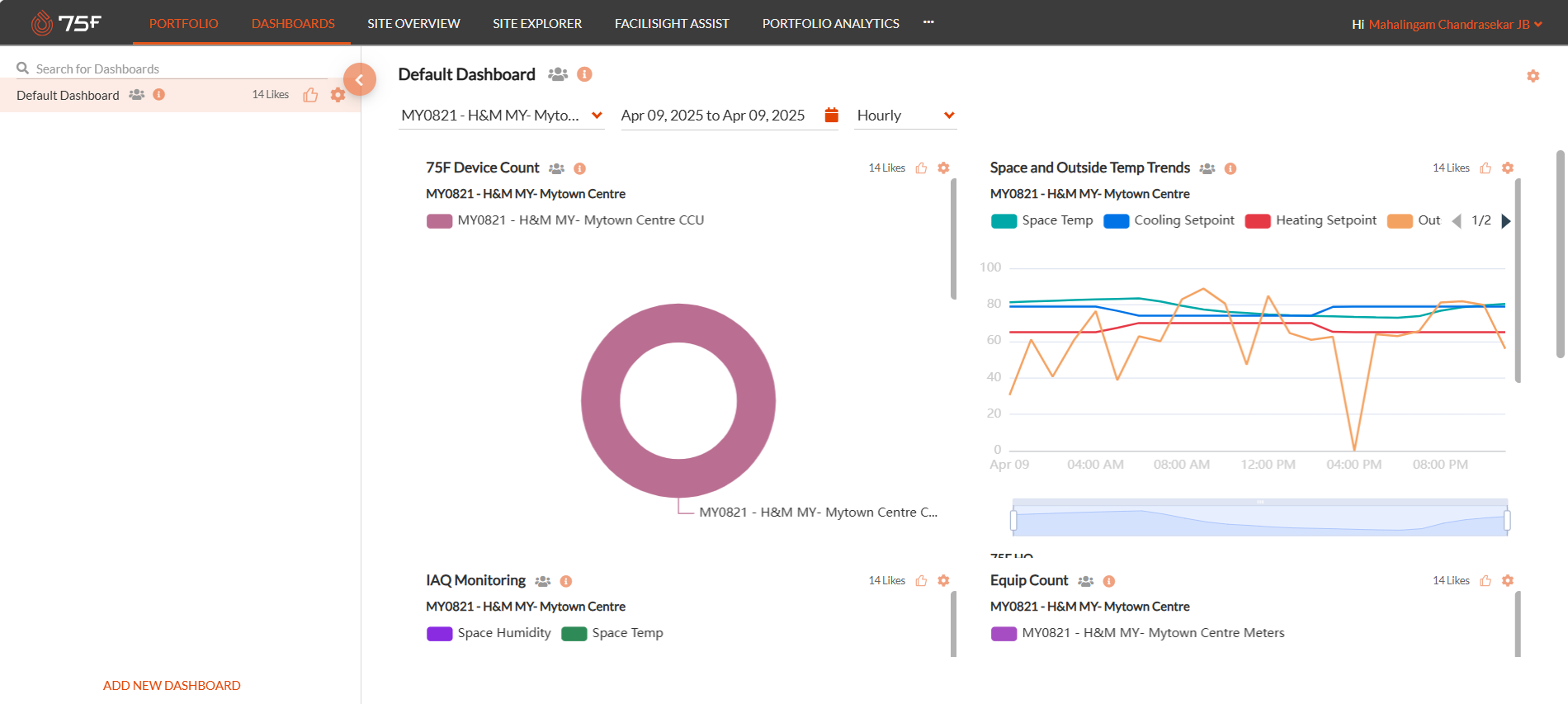Screen dimensions: 1568x704
Task: Open the Portfolio Analytics tab
Action: (830, 23)
